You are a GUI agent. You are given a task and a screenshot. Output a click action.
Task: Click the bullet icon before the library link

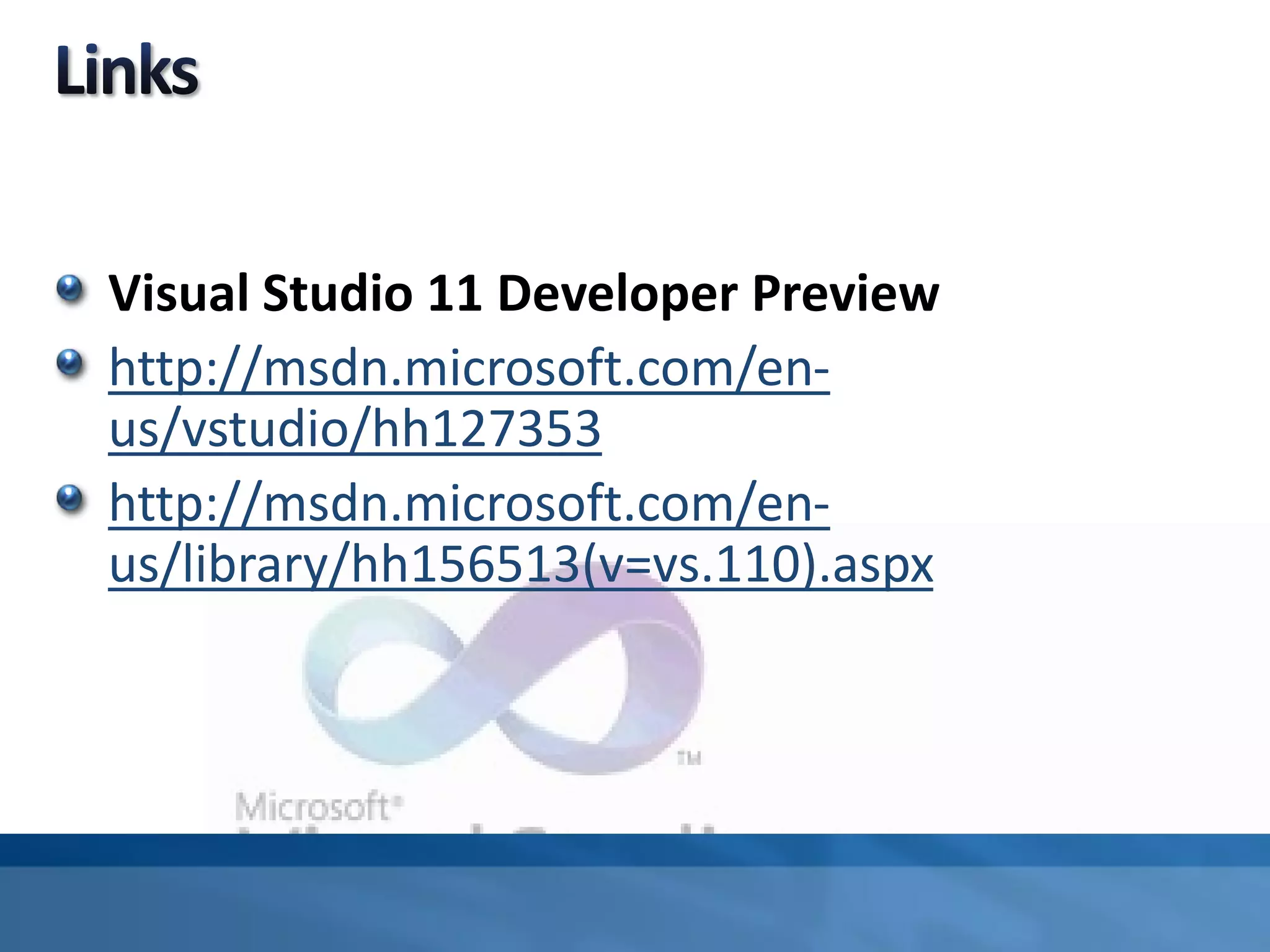click(x=69, y=498)
